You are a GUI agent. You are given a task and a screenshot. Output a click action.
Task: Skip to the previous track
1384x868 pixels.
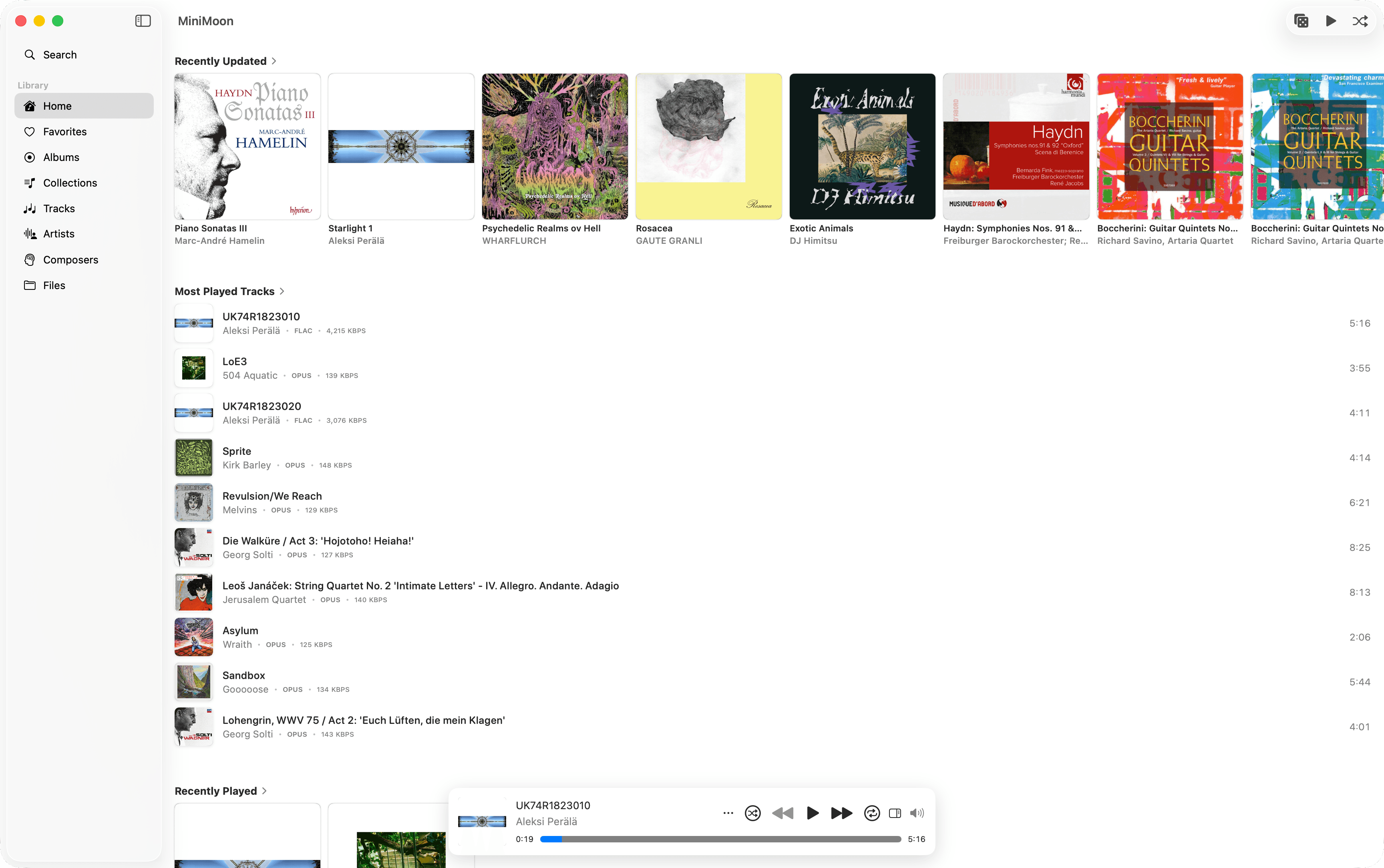click(x=783, y=813)
